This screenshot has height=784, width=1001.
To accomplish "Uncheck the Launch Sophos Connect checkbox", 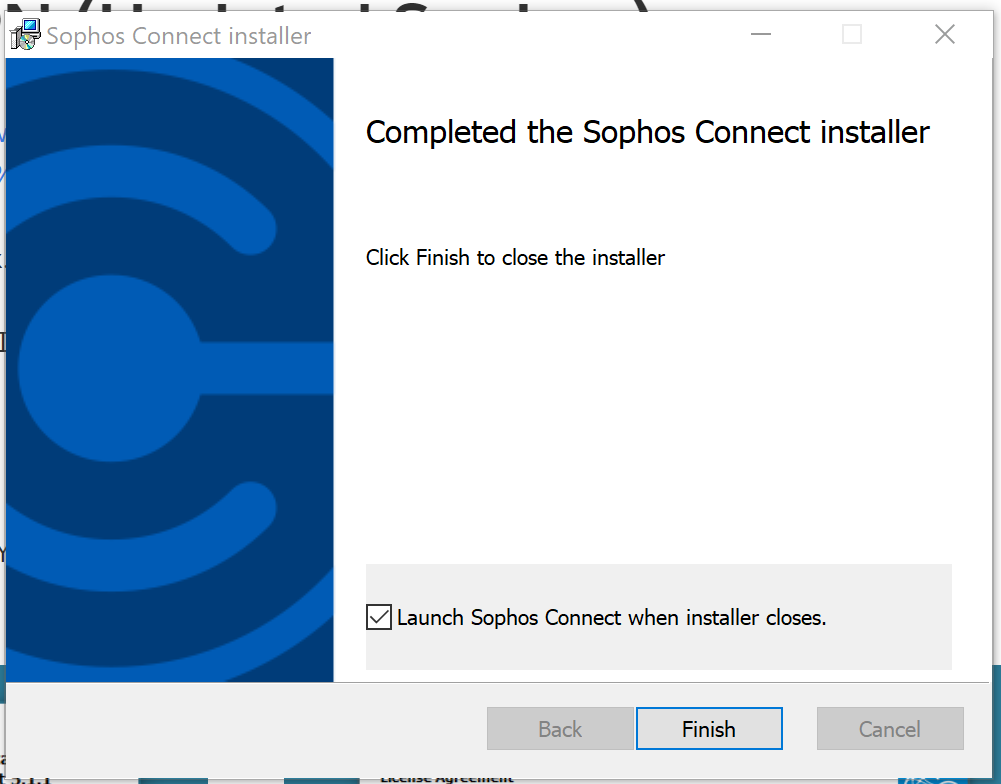I will click(x=379, y=618).
